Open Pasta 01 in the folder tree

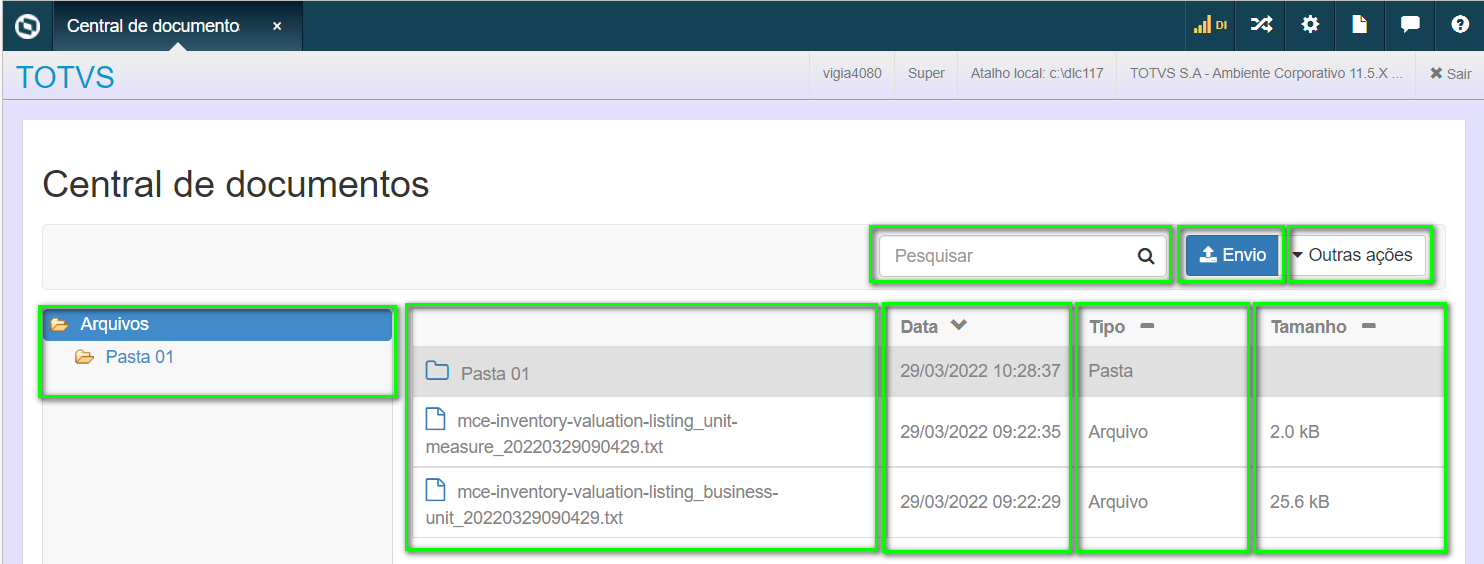point(139,357)
